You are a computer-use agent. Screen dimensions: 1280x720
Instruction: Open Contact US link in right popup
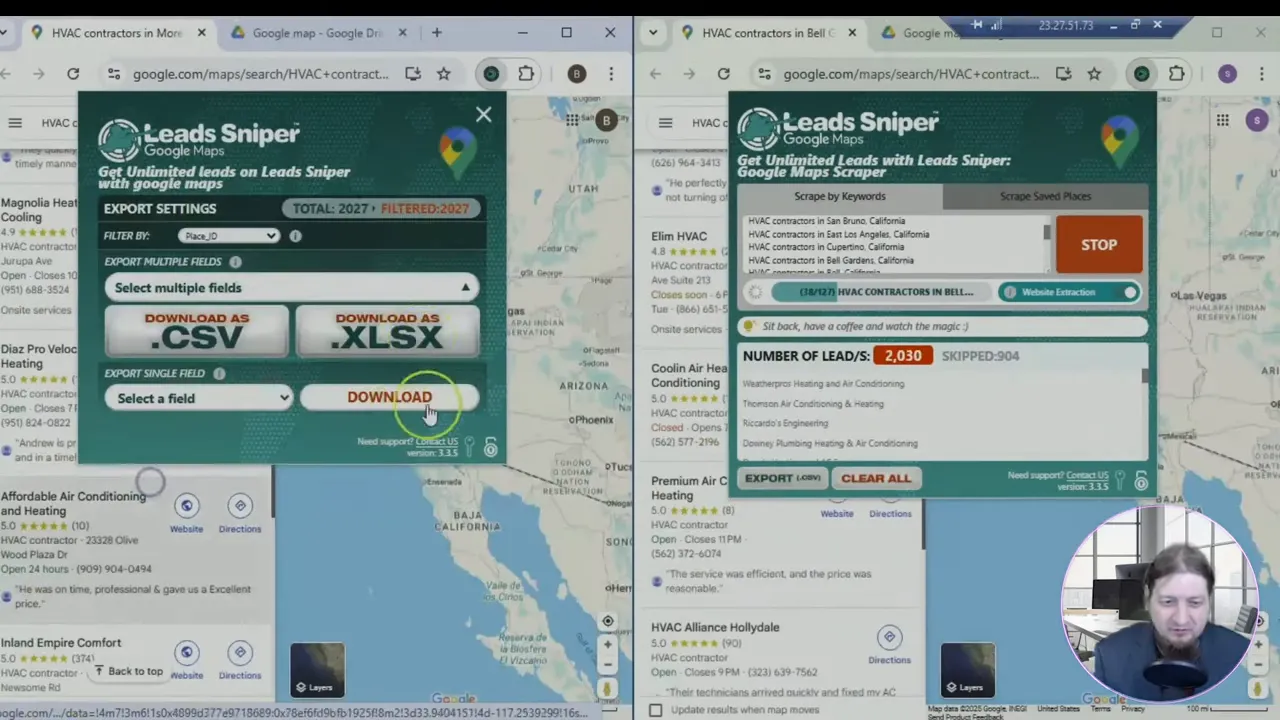(1087, 475)
